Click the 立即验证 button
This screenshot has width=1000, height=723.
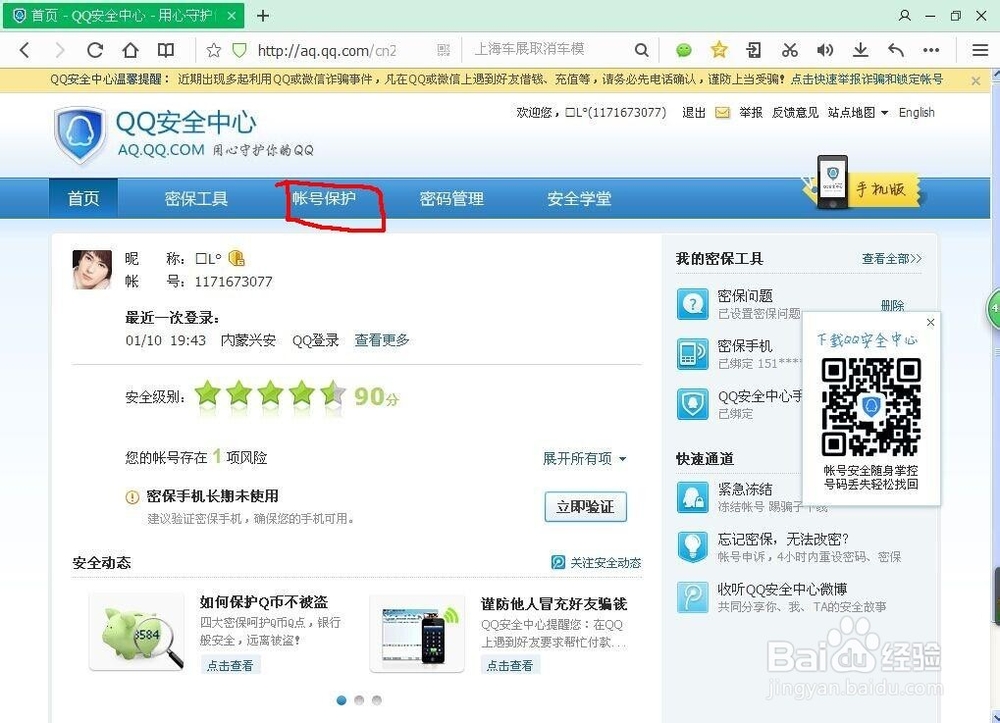(x=585, y=507)
